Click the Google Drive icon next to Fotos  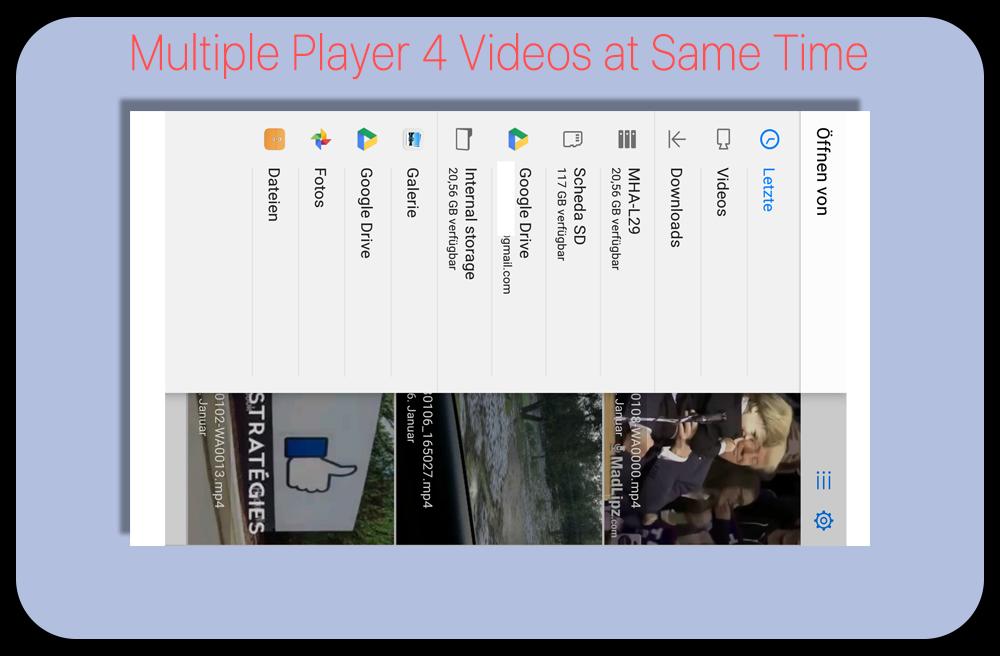367,139
